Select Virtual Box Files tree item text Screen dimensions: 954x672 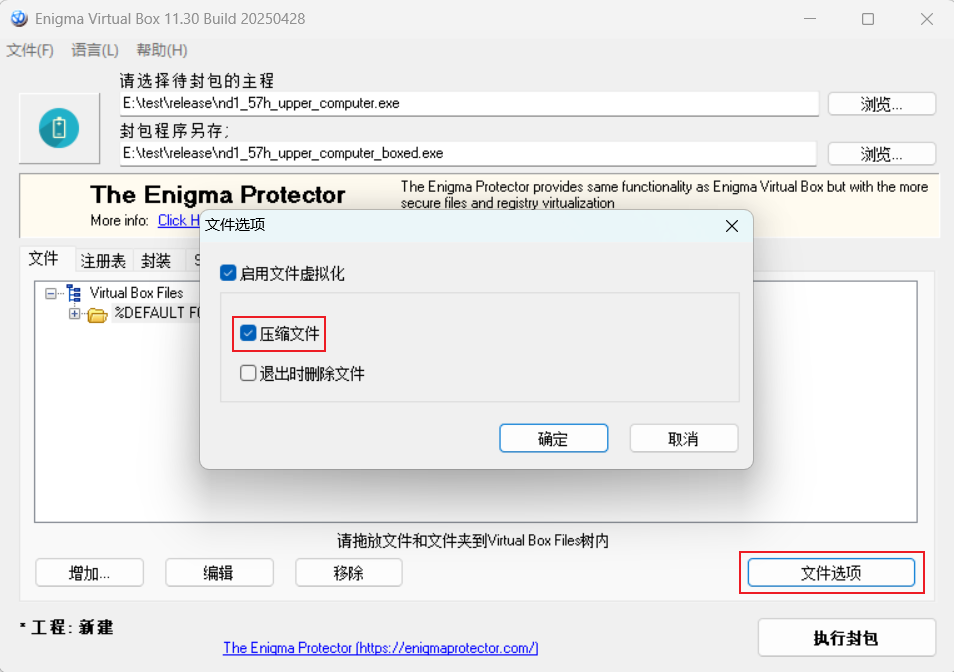pyautogui.click(x=136, y=293)
